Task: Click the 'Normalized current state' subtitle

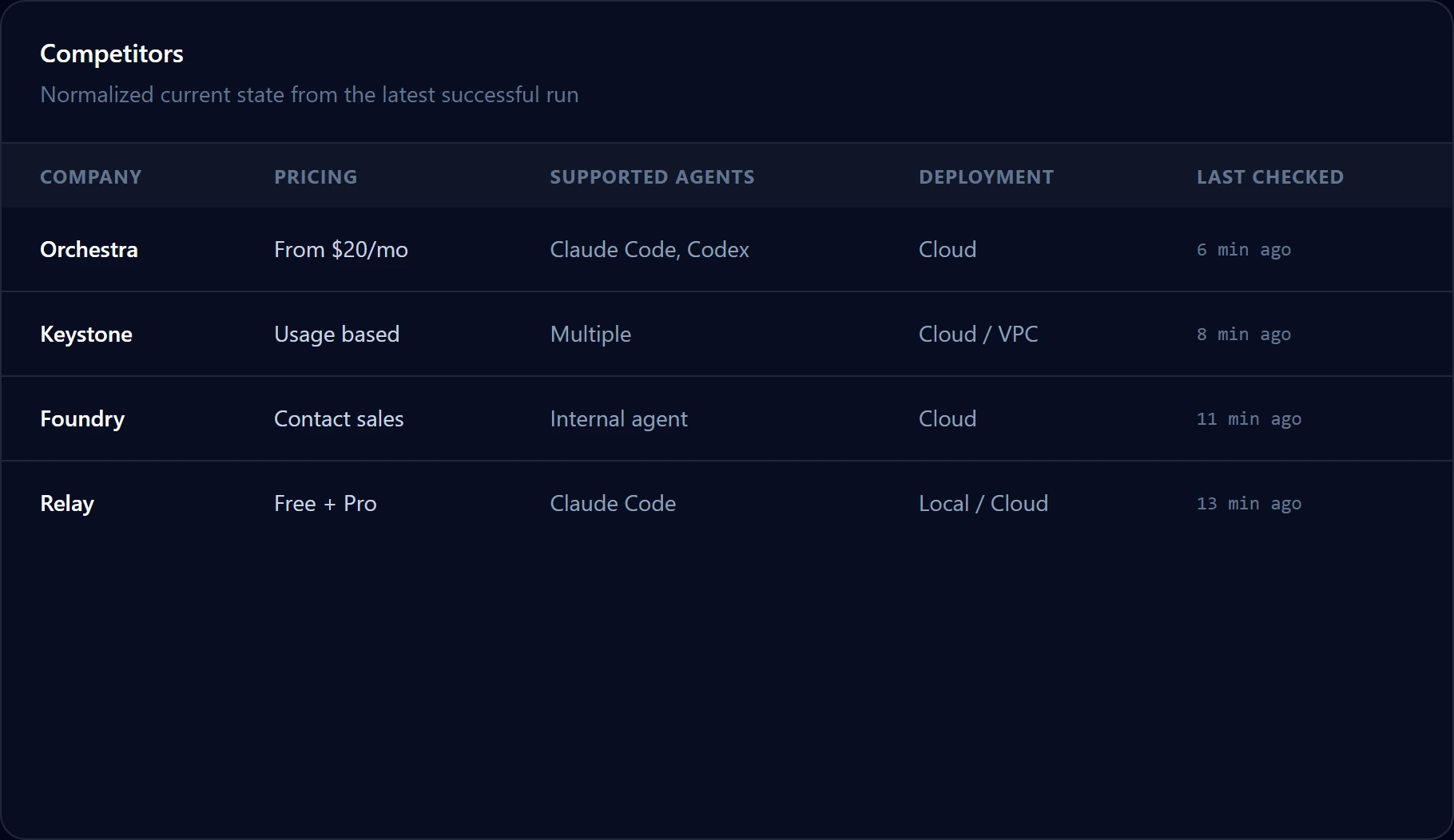Action: click(309, 94)
